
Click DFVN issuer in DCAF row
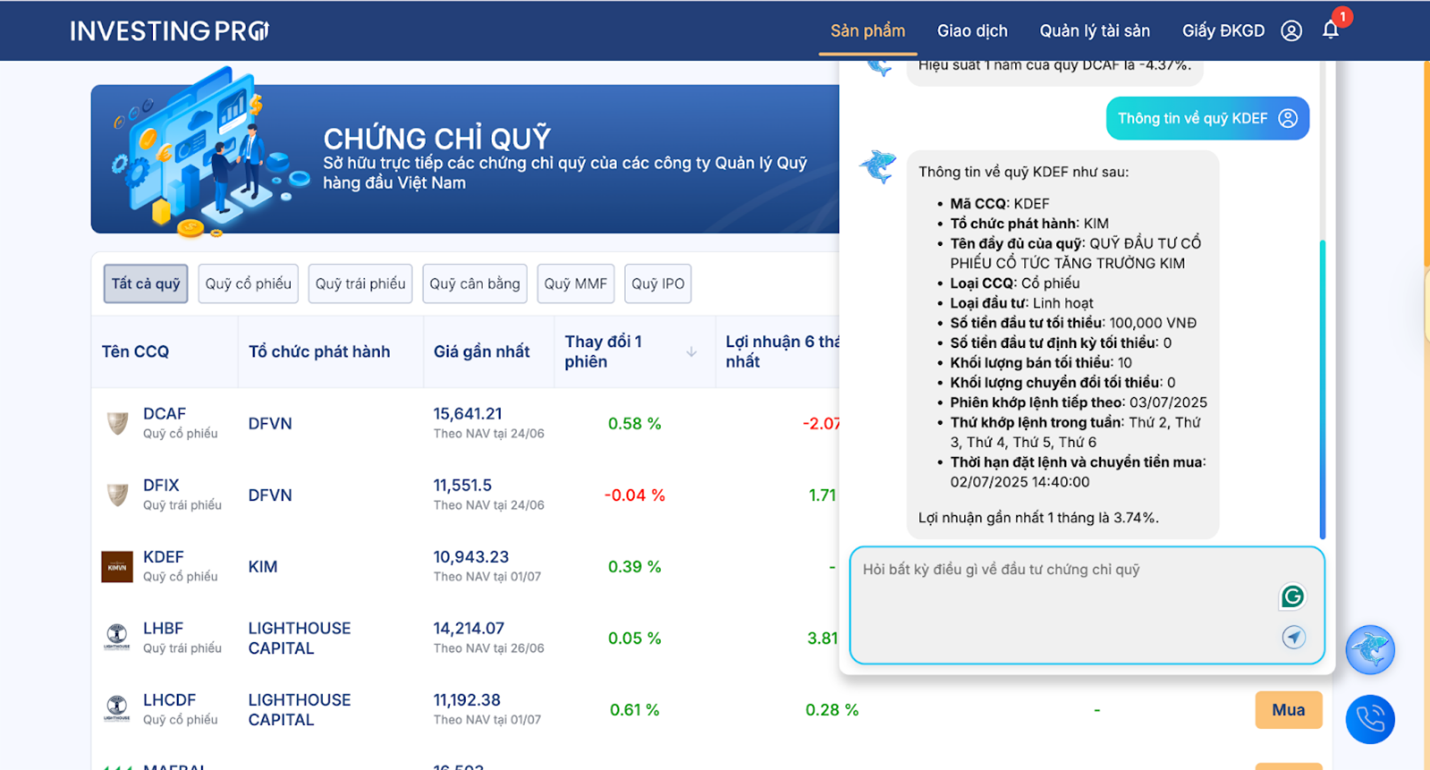coord(270,424)
